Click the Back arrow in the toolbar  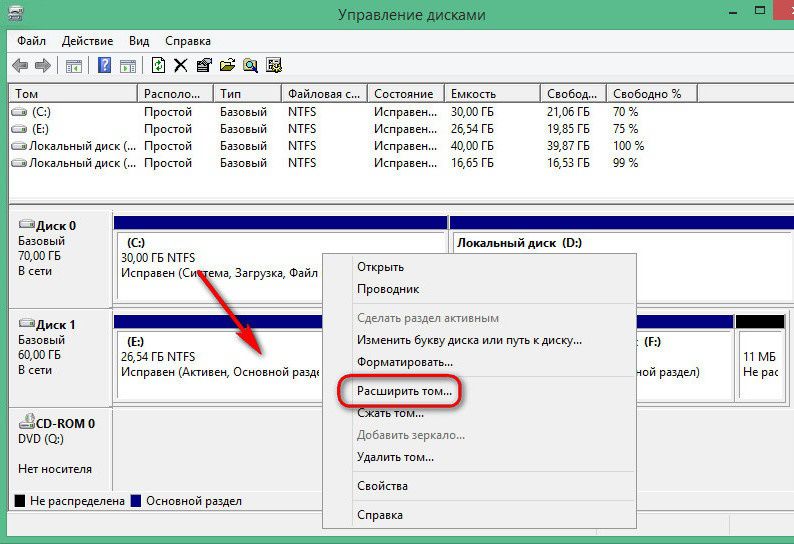(20, 66)
